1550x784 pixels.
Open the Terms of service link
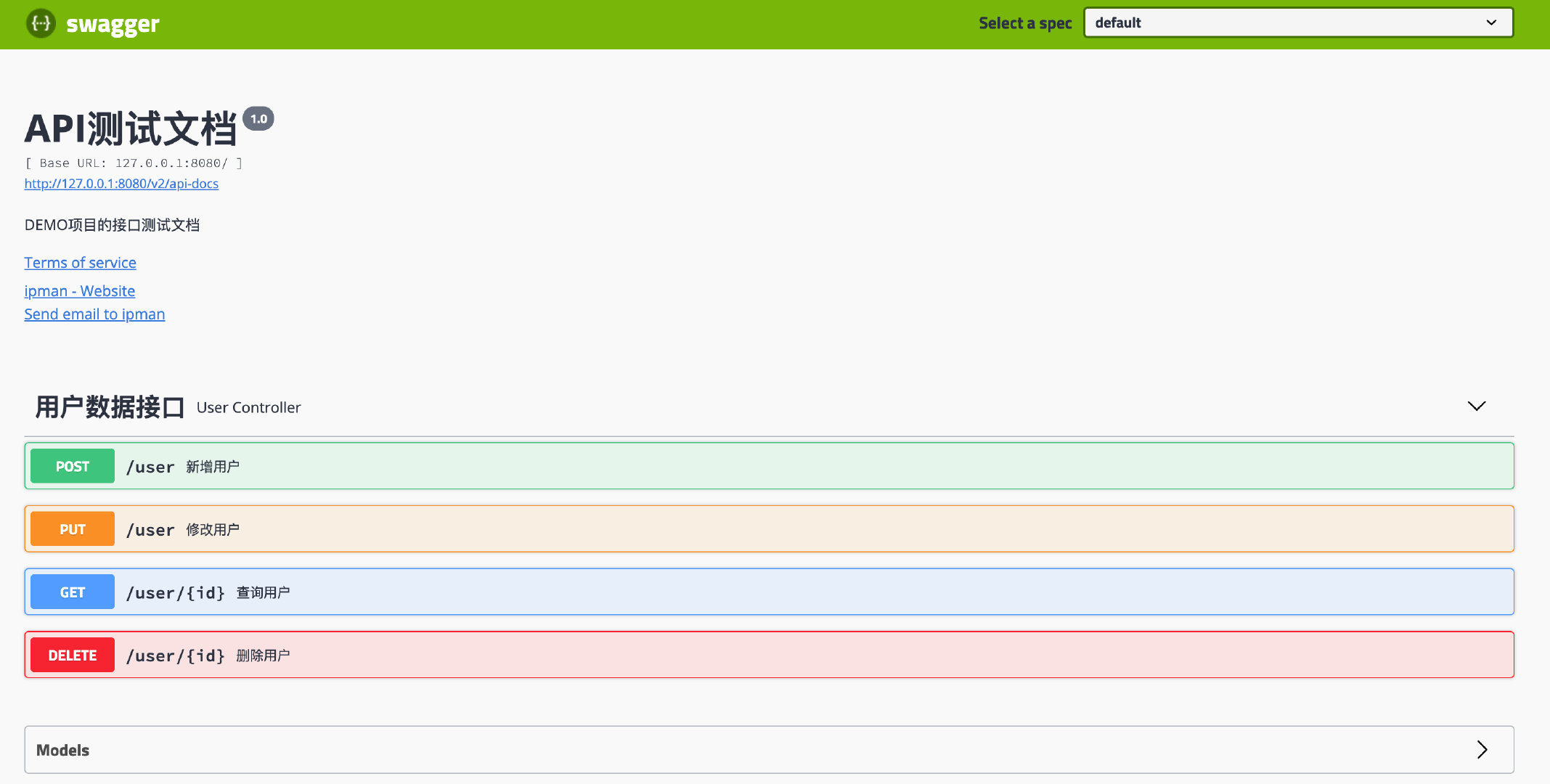80,263
